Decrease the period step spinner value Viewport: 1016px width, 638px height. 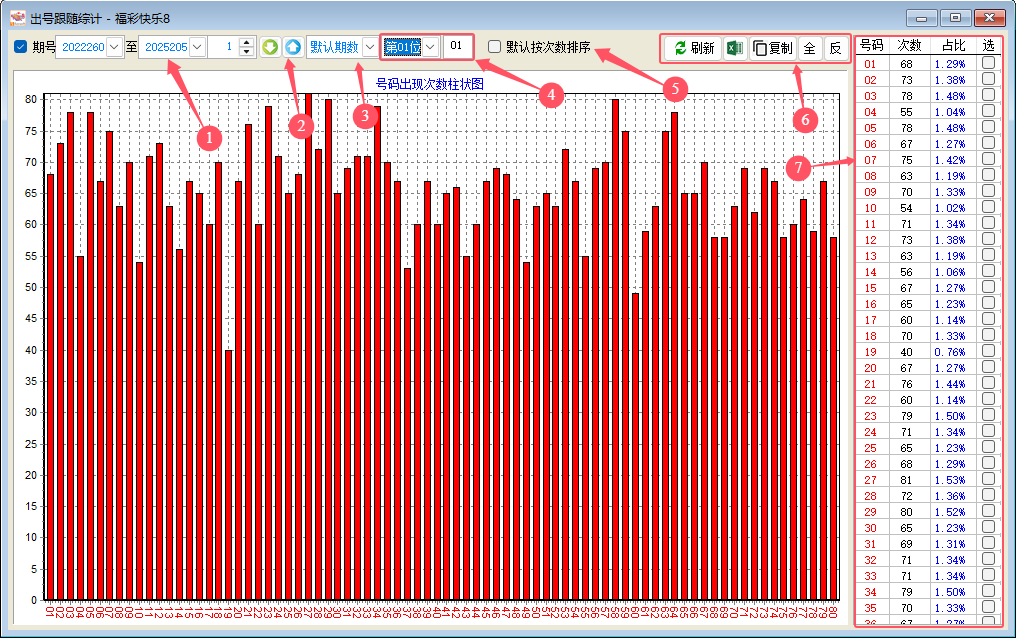(247, 52)
